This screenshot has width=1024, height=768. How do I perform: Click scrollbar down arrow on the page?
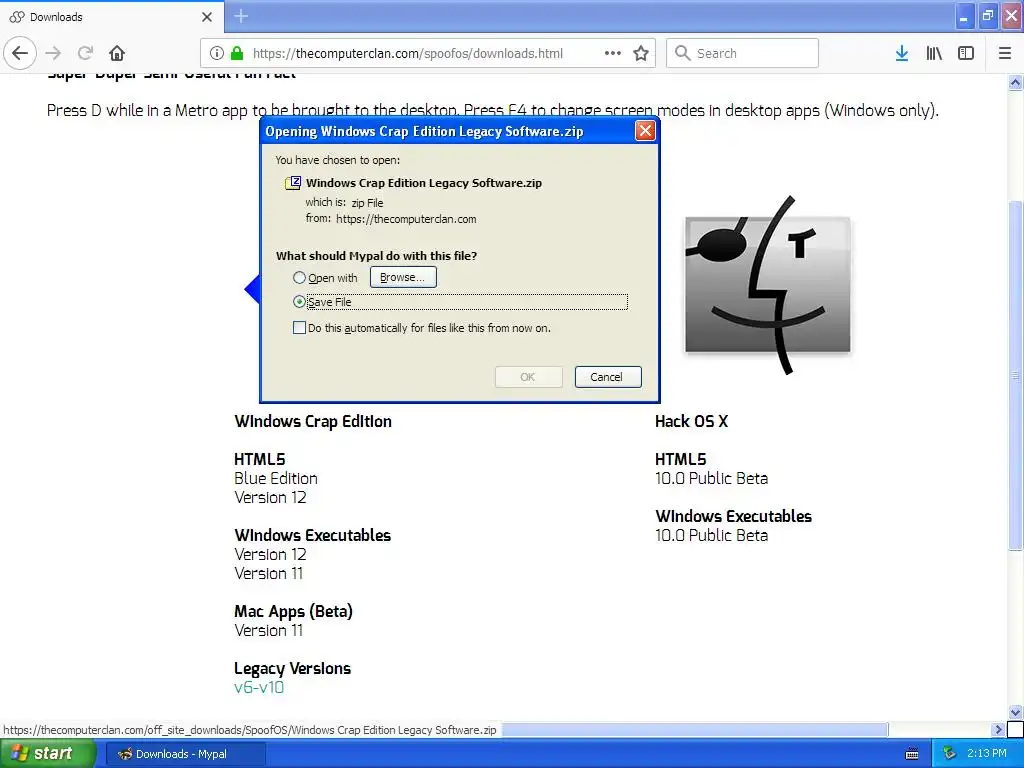(1015, 712)
